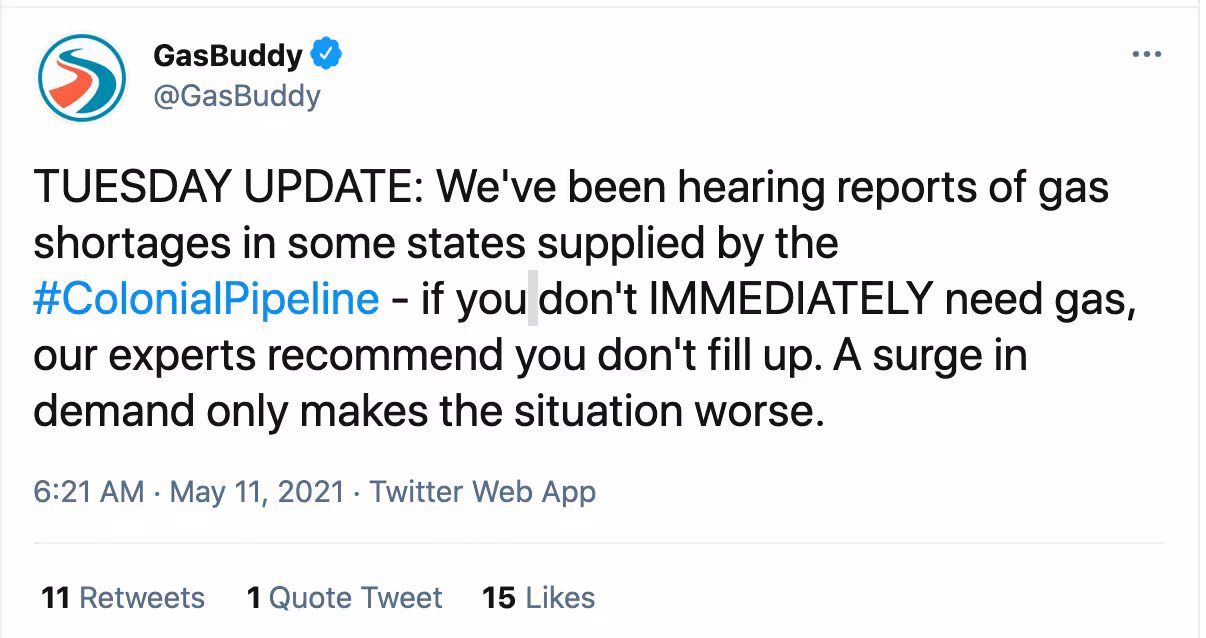View the 11 Retweets list

(123, 598)
